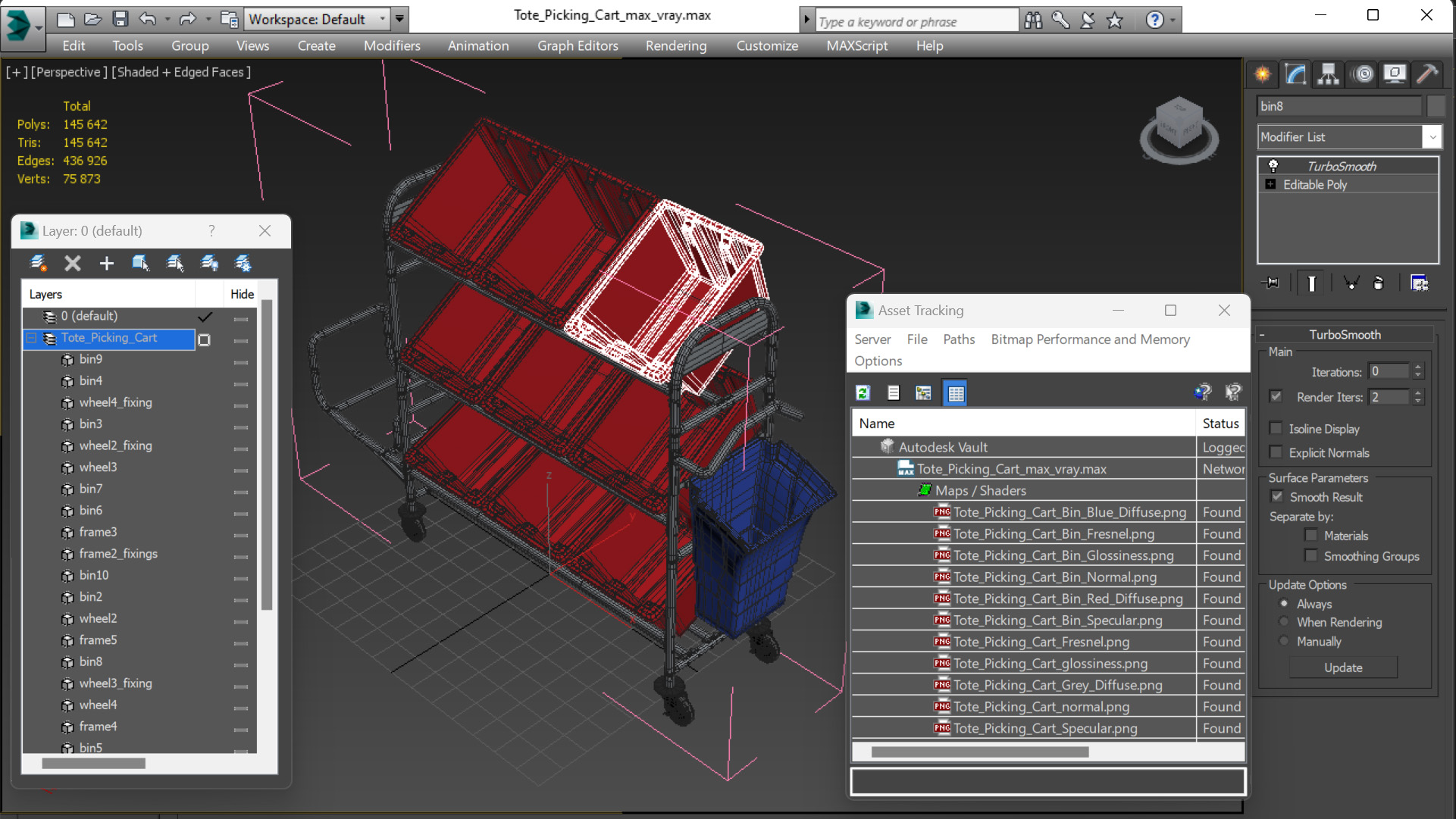Click the Update button in TurboSmooth
The width and height of the screenshot is (1456, 819).
click(x=1343, y=667)
